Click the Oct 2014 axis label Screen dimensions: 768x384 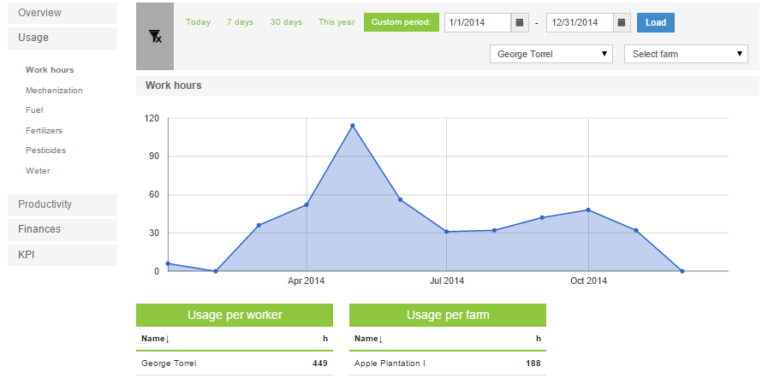pos(588,281)
